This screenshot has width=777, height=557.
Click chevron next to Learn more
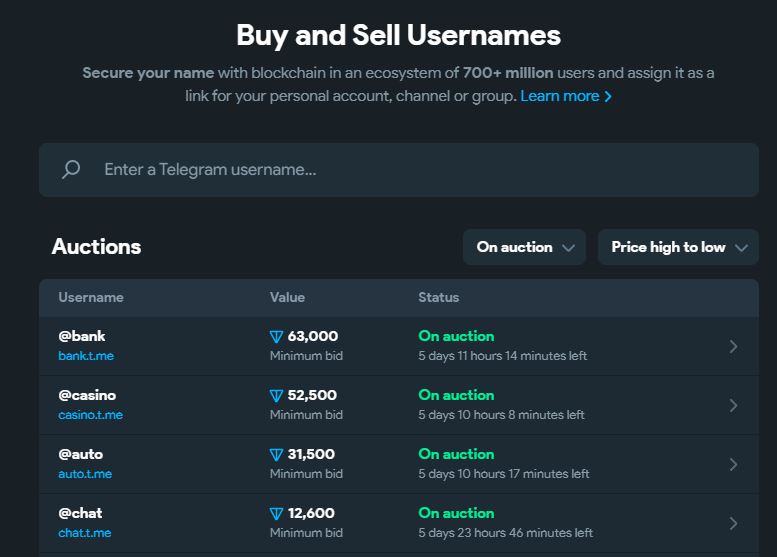[608, 96]
